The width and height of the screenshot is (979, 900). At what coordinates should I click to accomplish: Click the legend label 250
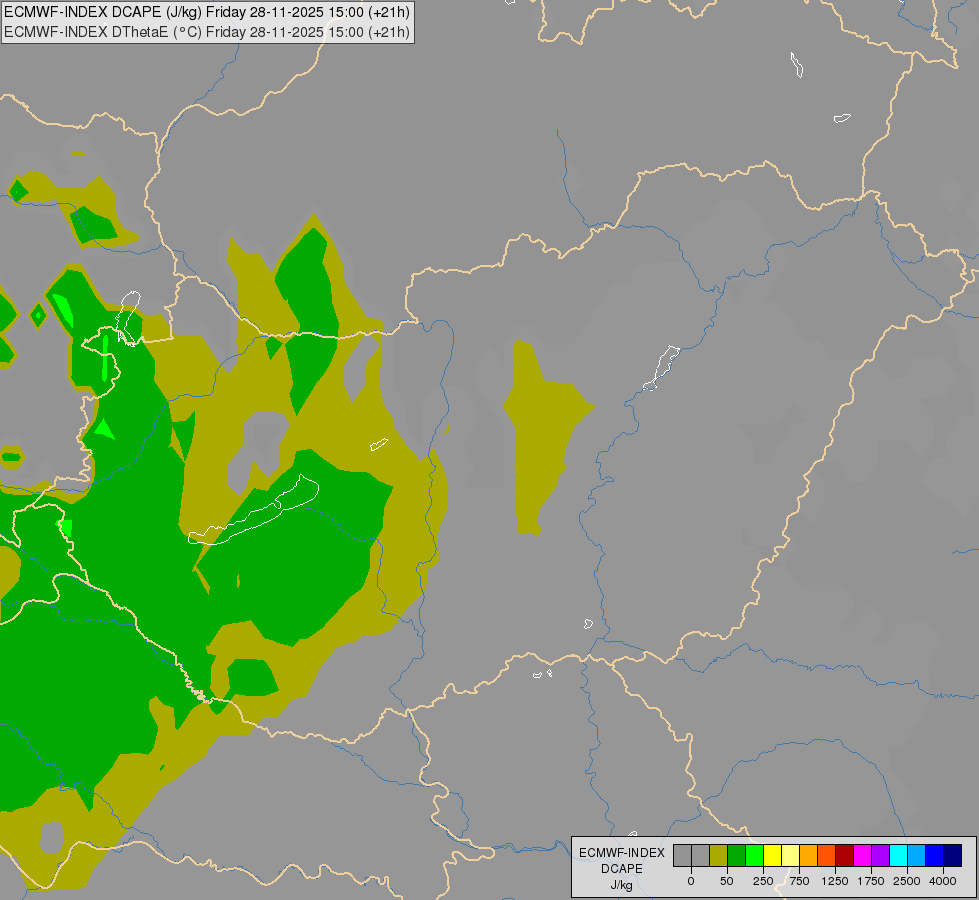(x=763, y=881)
